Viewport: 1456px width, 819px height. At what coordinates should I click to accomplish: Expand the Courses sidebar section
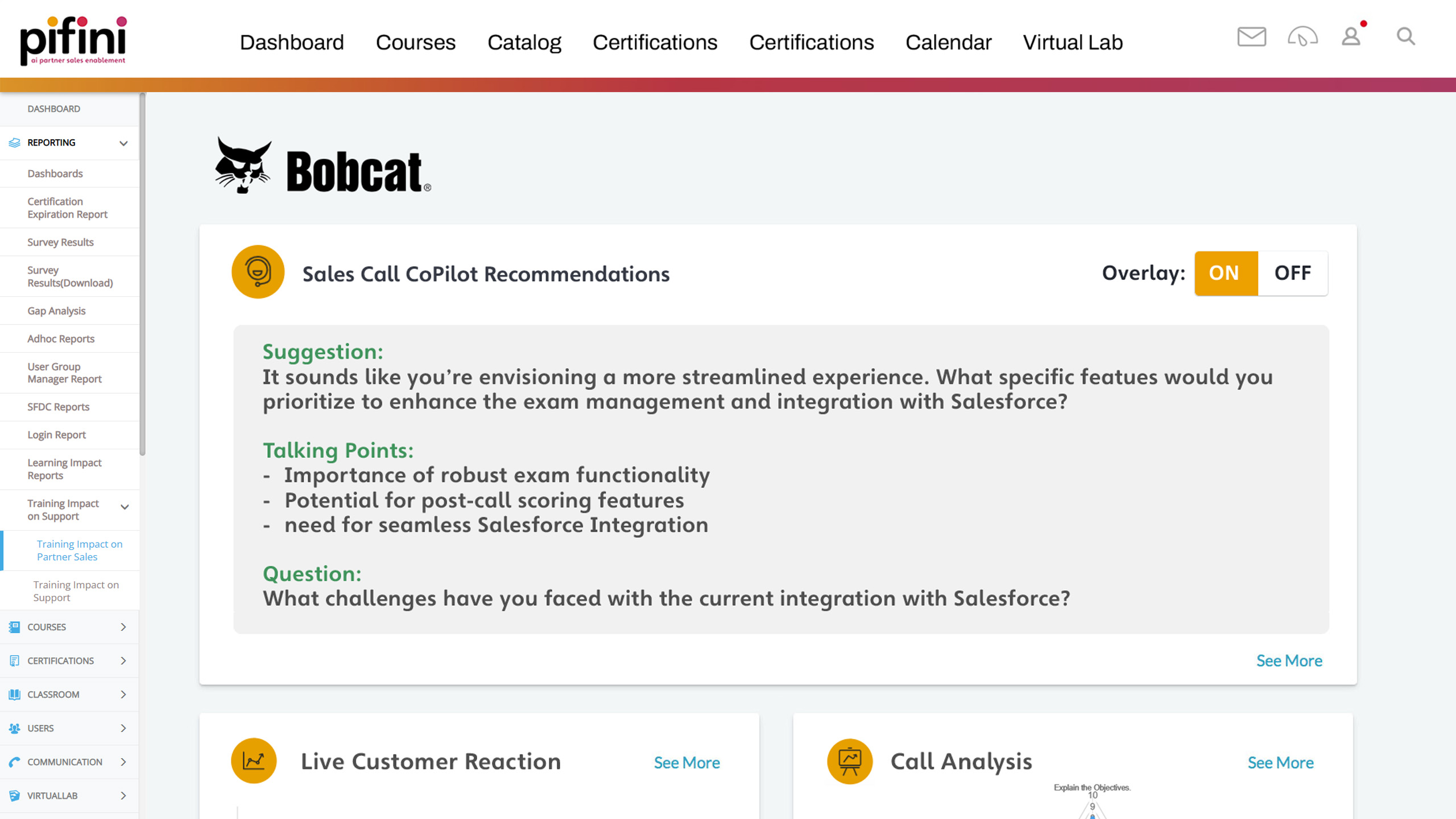tap(123, 627)
